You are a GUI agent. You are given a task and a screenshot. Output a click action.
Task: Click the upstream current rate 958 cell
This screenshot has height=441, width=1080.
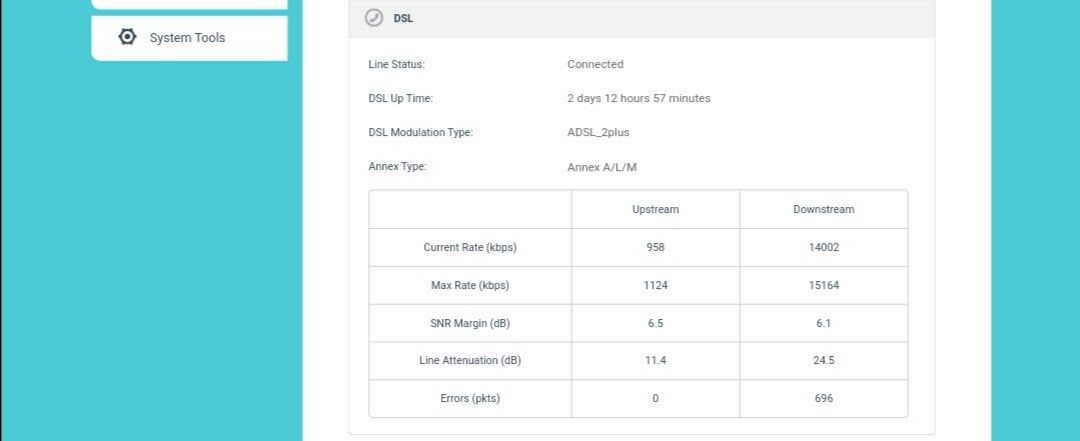point(656,247)
